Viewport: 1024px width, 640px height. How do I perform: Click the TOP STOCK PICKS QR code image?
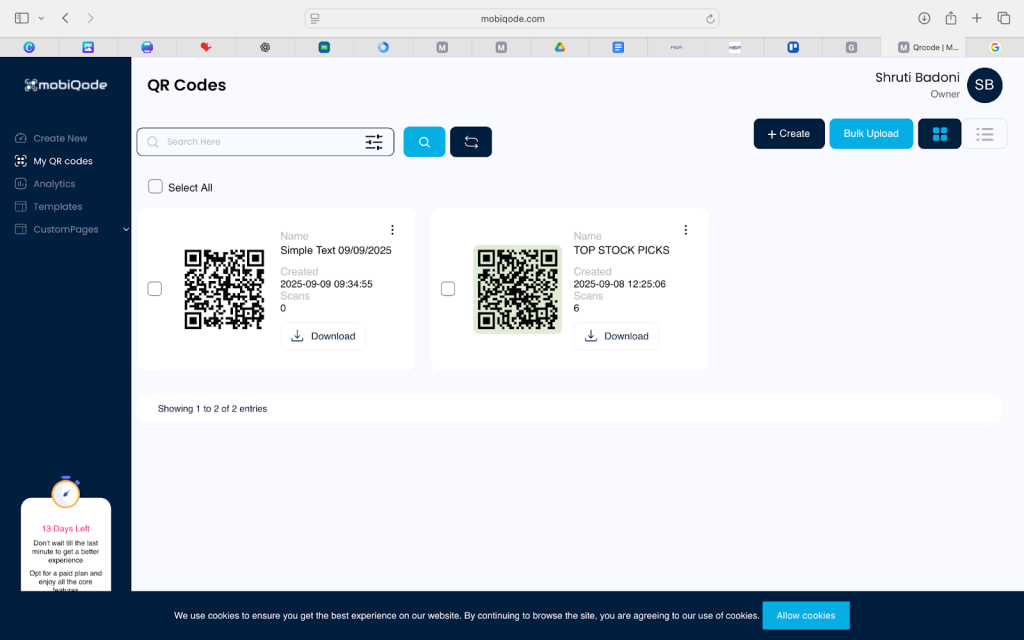517,289
